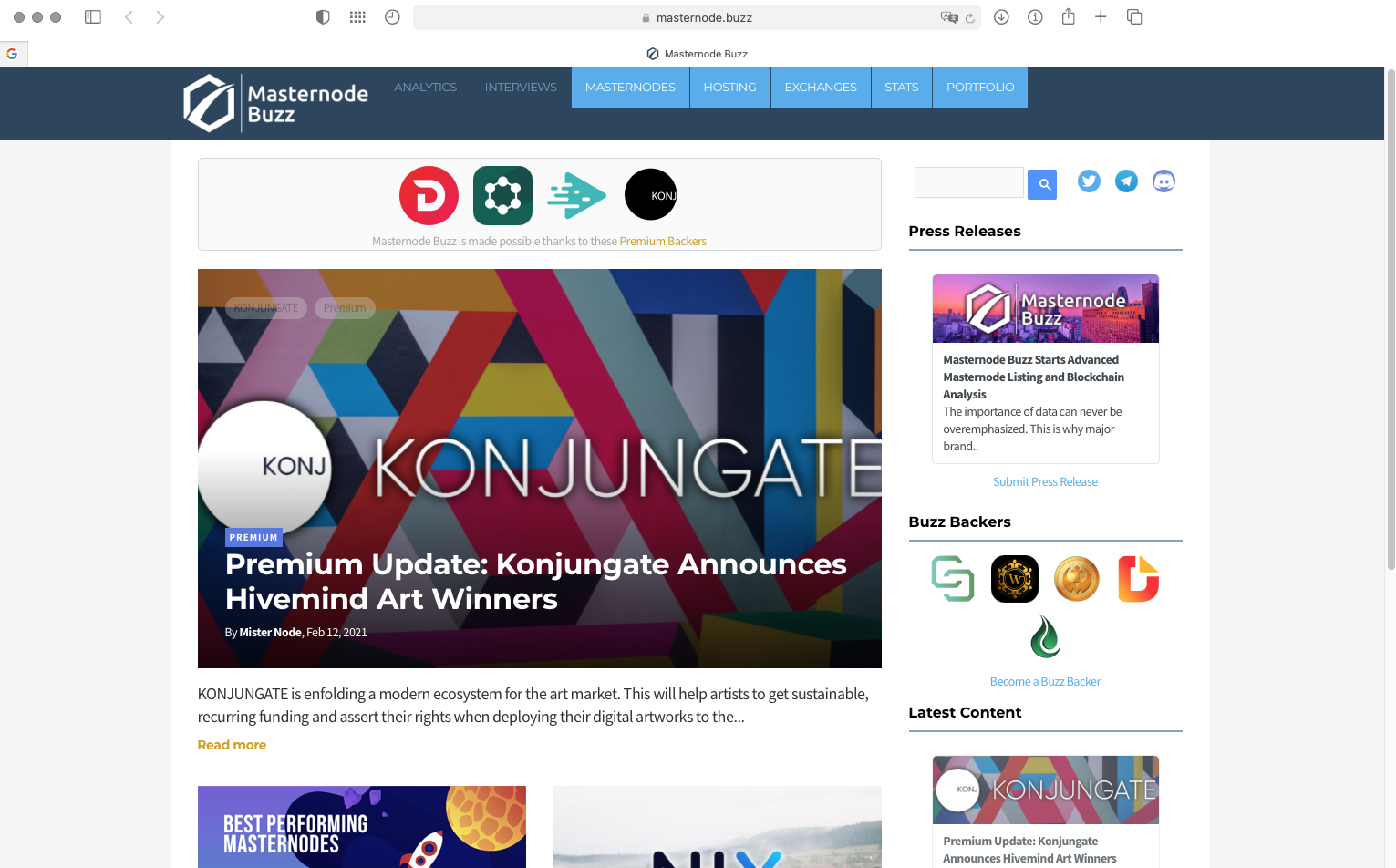Open the green flame Buzz Backer icon
Image resolution: width=1396 pixels, height=868 pixels.
point(1045,636)
